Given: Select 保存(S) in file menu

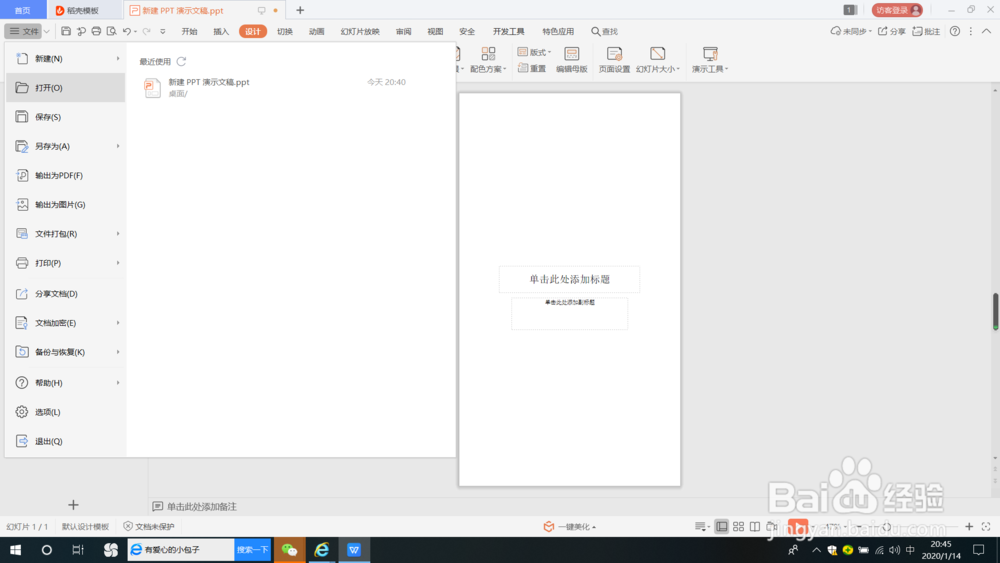Looking at the screenshot, I should pyautogui.click(x=66, y=117).
